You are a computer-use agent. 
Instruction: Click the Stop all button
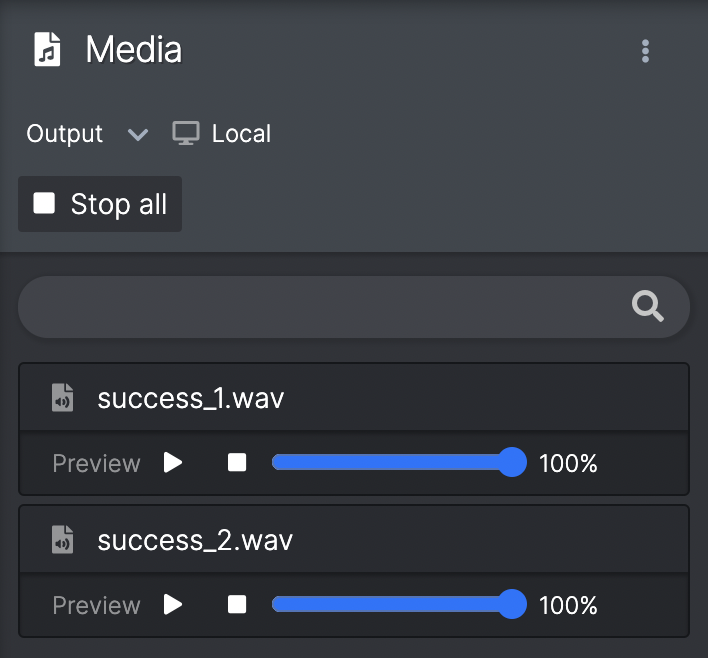click(x=100, y=204)
